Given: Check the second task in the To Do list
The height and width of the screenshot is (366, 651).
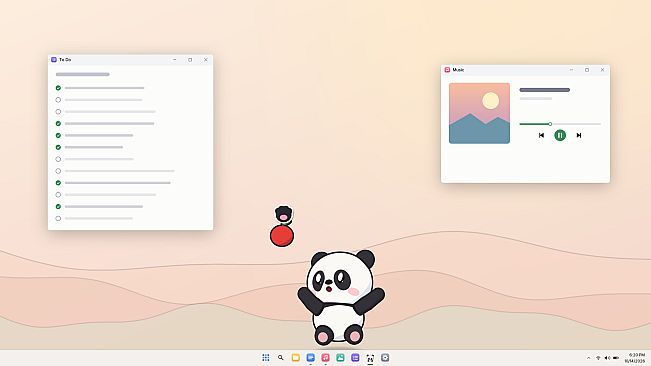Looking at the screenshot, I should click(x=58, y=100).
